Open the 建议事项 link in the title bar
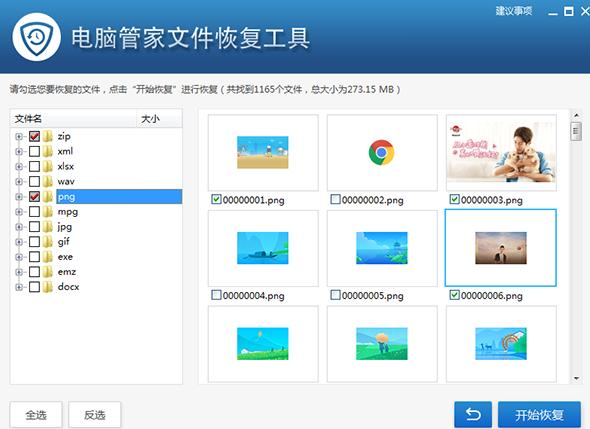The width and height of the screenshot is (590, 429). [514, 11]
